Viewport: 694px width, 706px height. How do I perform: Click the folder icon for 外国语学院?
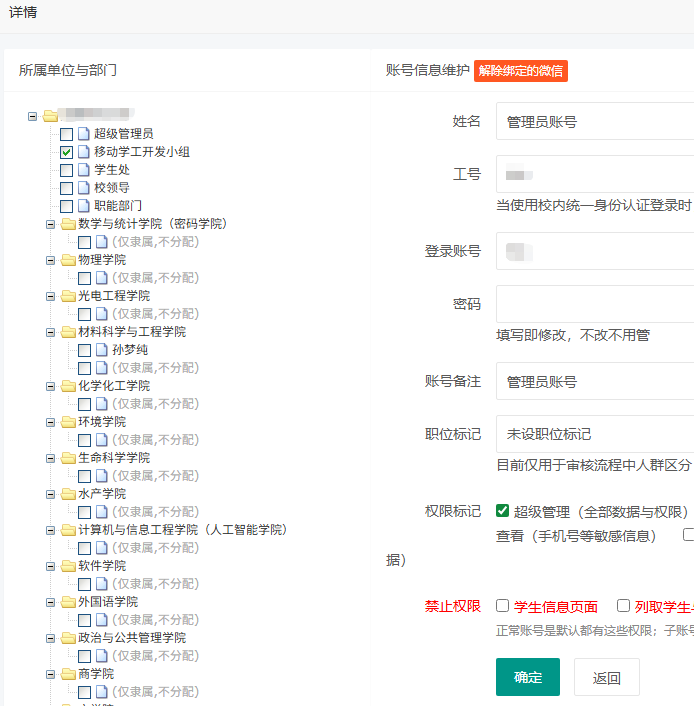pos(68,602)
